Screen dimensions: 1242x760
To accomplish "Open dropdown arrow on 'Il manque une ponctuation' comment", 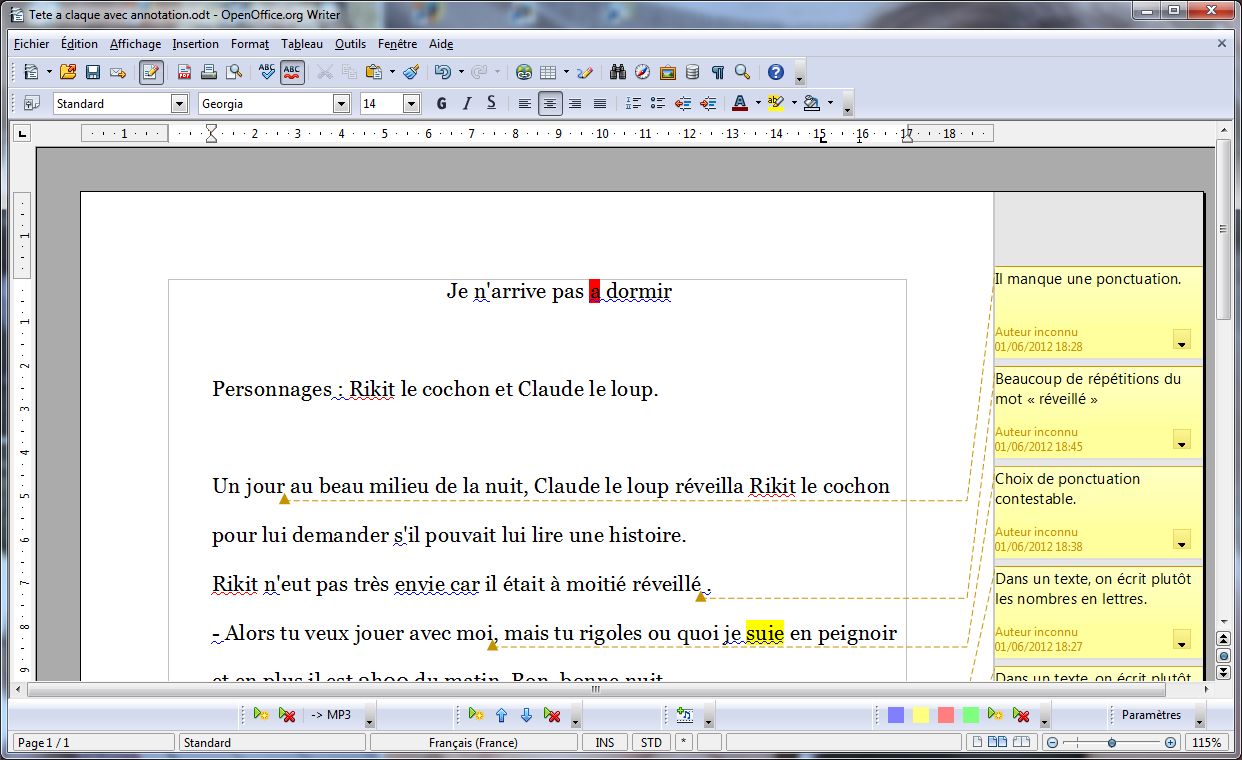I will tap(1181, 341).
